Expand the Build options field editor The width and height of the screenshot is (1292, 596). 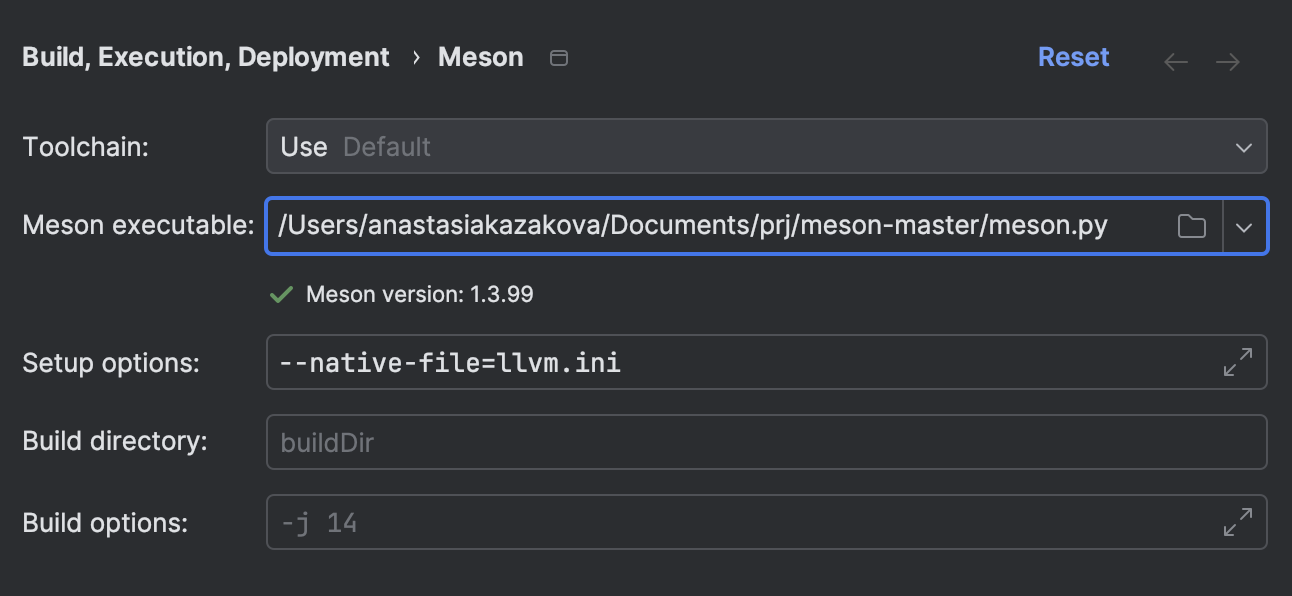[x=1238, y=522]
